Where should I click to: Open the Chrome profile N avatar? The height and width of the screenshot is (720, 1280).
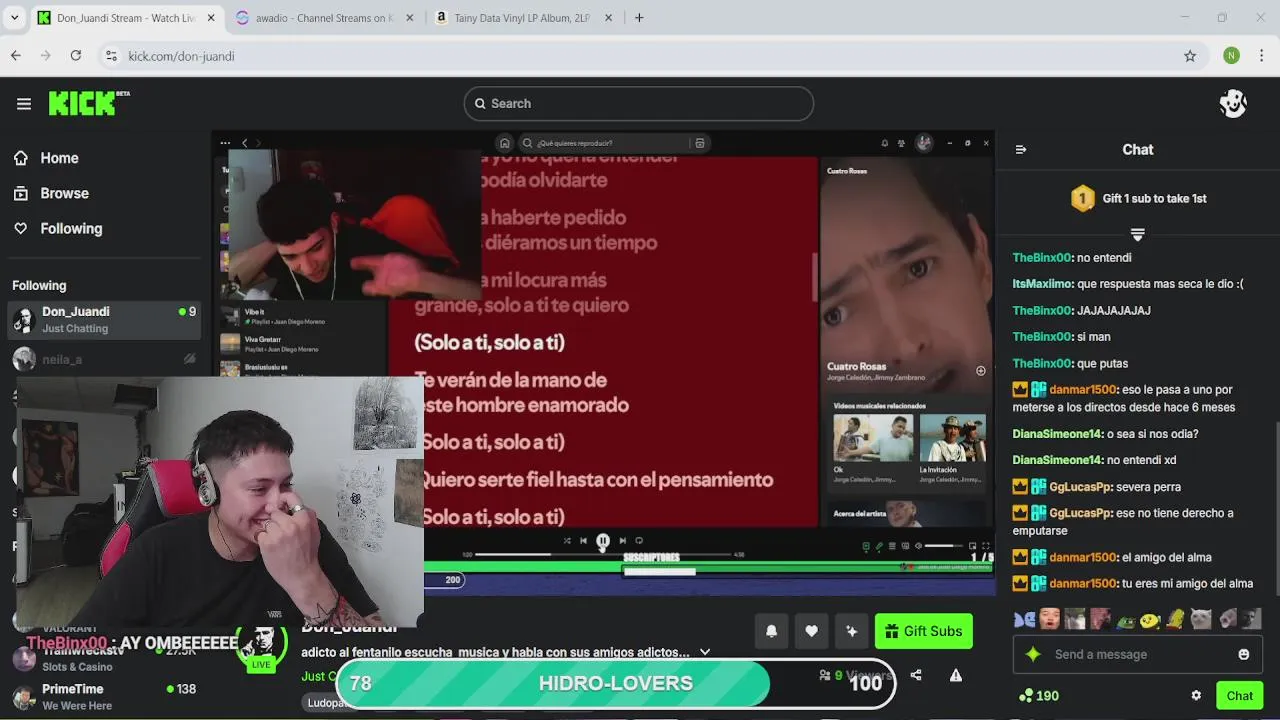(1231, 56)
